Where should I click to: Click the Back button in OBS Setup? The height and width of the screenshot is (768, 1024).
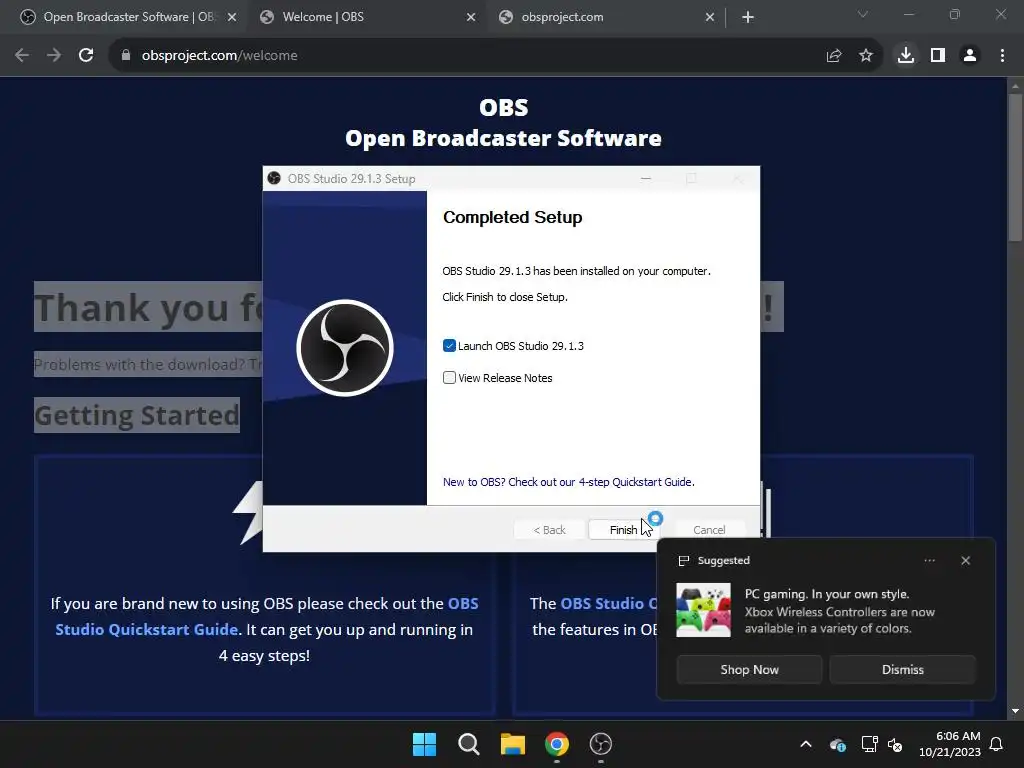pyautogui.click(x=549, y=530)
